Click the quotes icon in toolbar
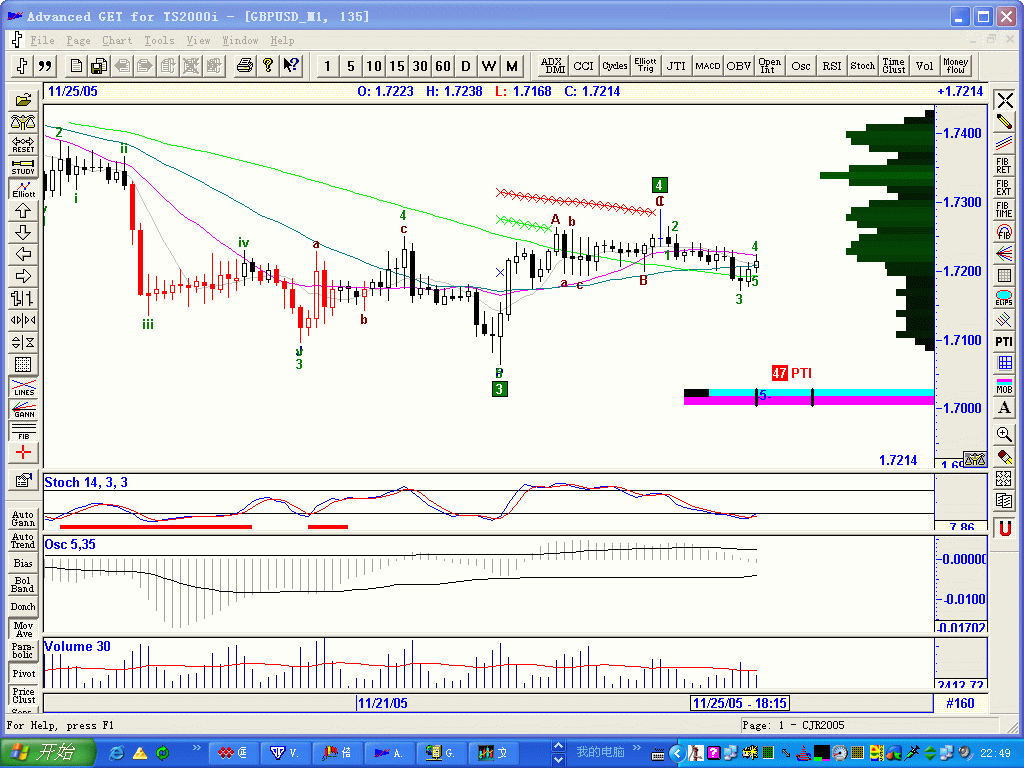The image size is (1024, 768). (x=44, y=65)
